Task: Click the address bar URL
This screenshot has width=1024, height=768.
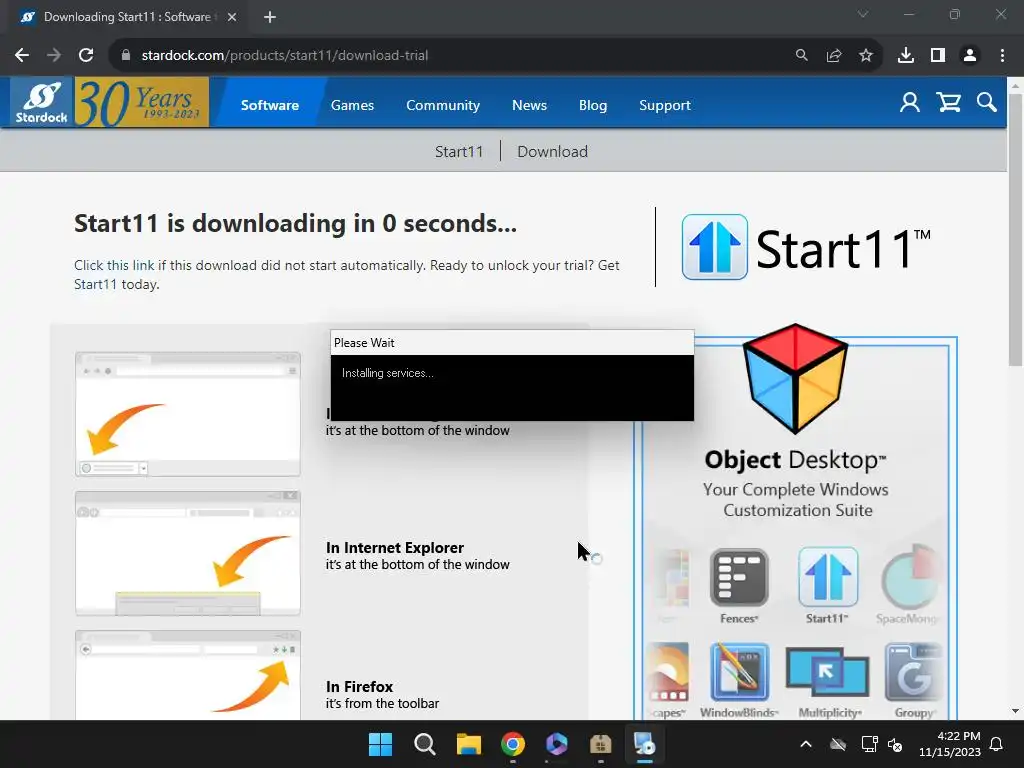Action: (285, 56)
